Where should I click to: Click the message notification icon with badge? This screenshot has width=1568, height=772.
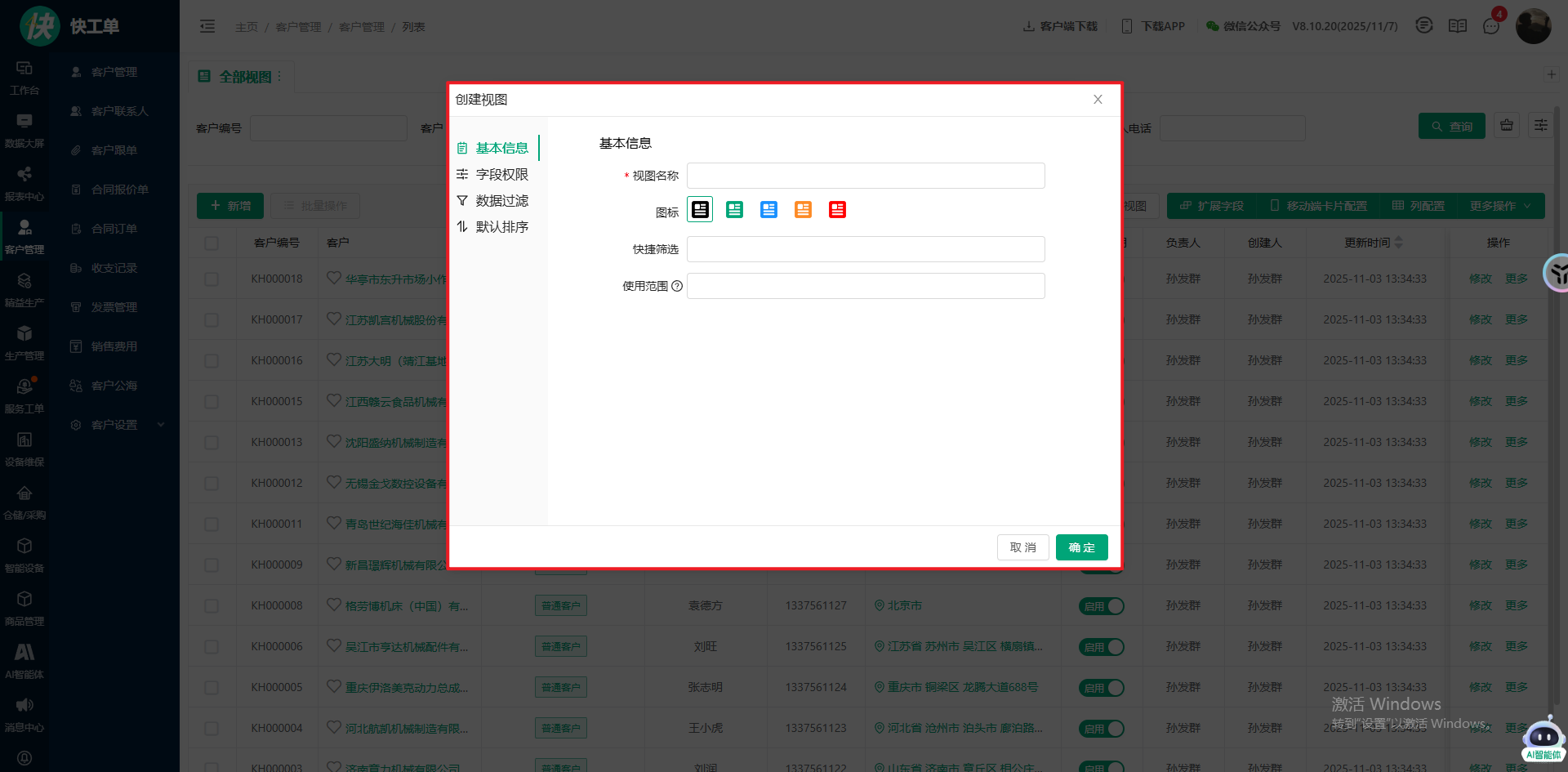point(1491,26)
